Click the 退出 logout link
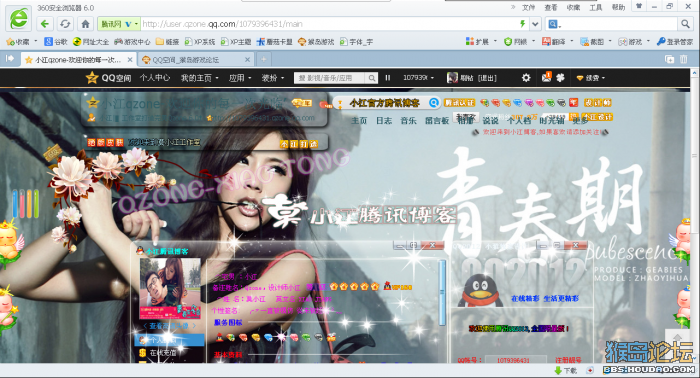The image size is (700, 378). (x=487, y=78)
